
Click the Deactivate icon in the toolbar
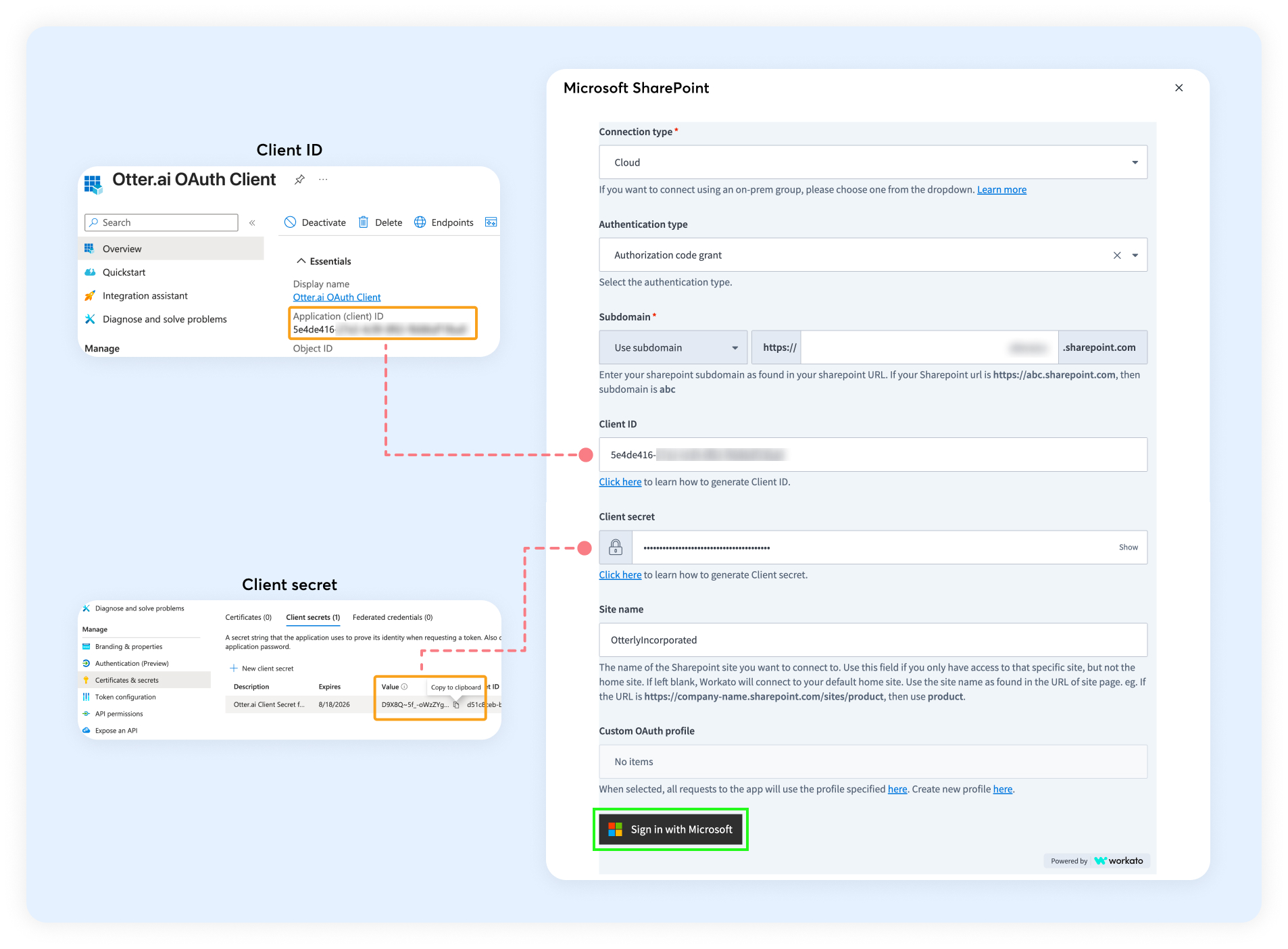(x=291, y=222)
